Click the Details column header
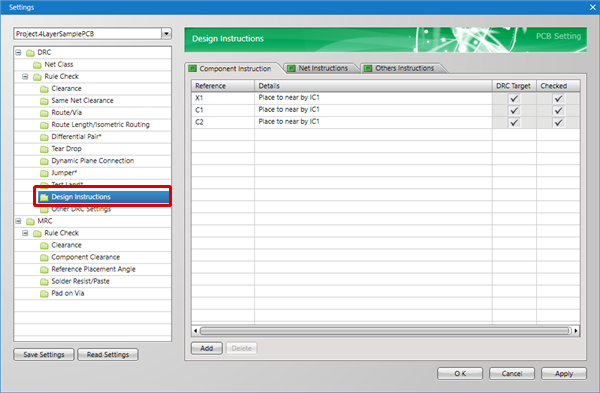 tap(373, 86)
